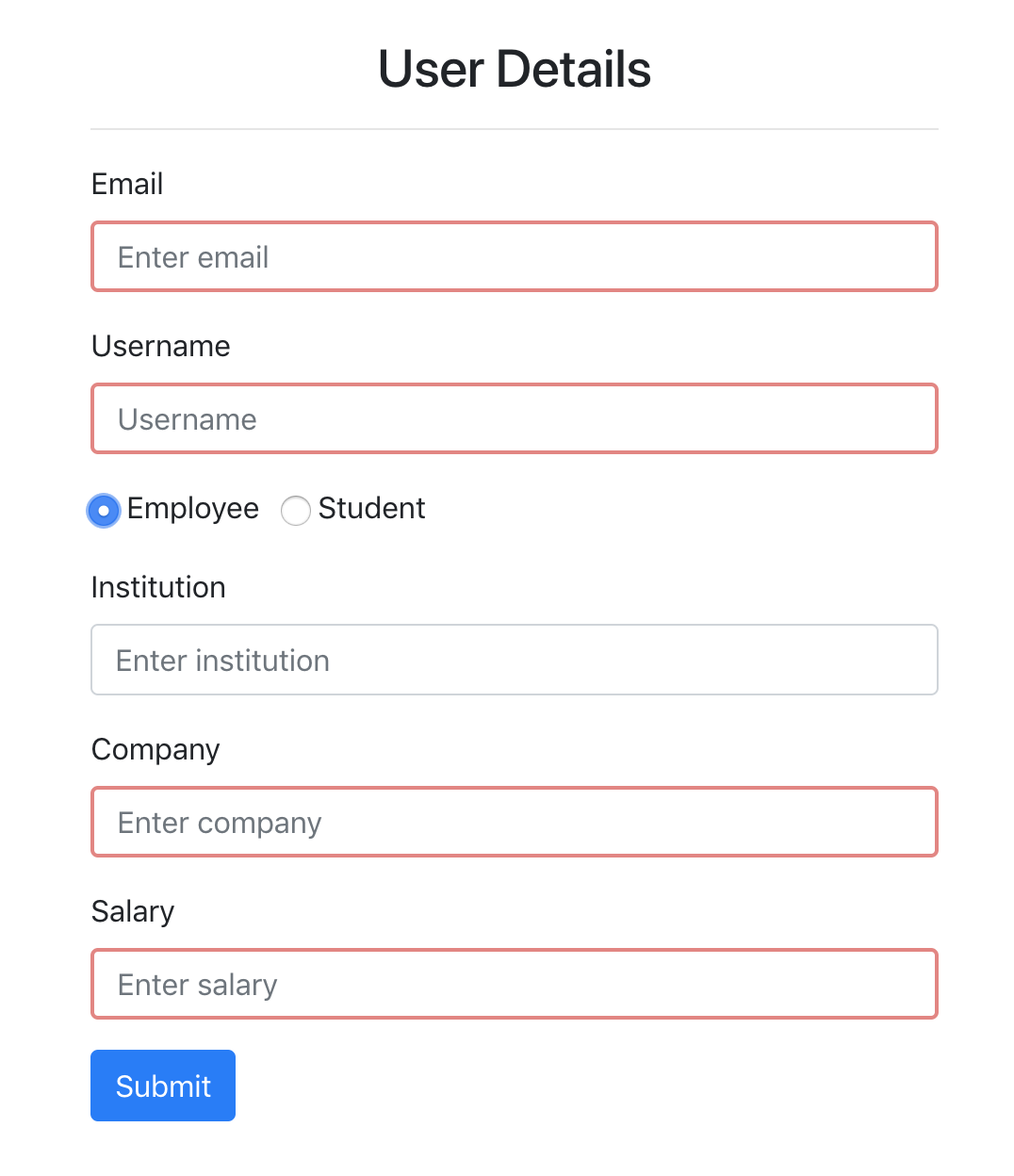This screenshot has height=1176, width=1014.
Task: Click the User Details heading
Action: pos(515,68)
